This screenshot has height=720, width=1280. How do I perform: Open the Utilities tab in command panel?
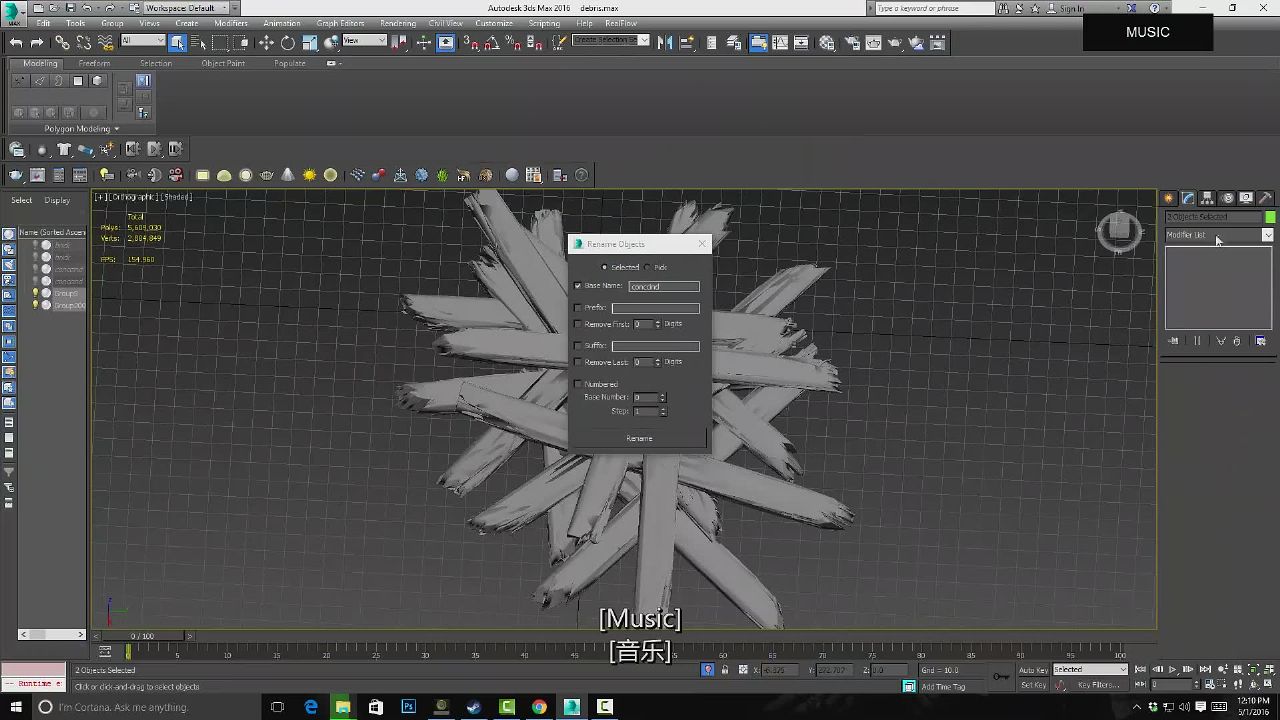pyautogui.click(x=1265, y=198)
